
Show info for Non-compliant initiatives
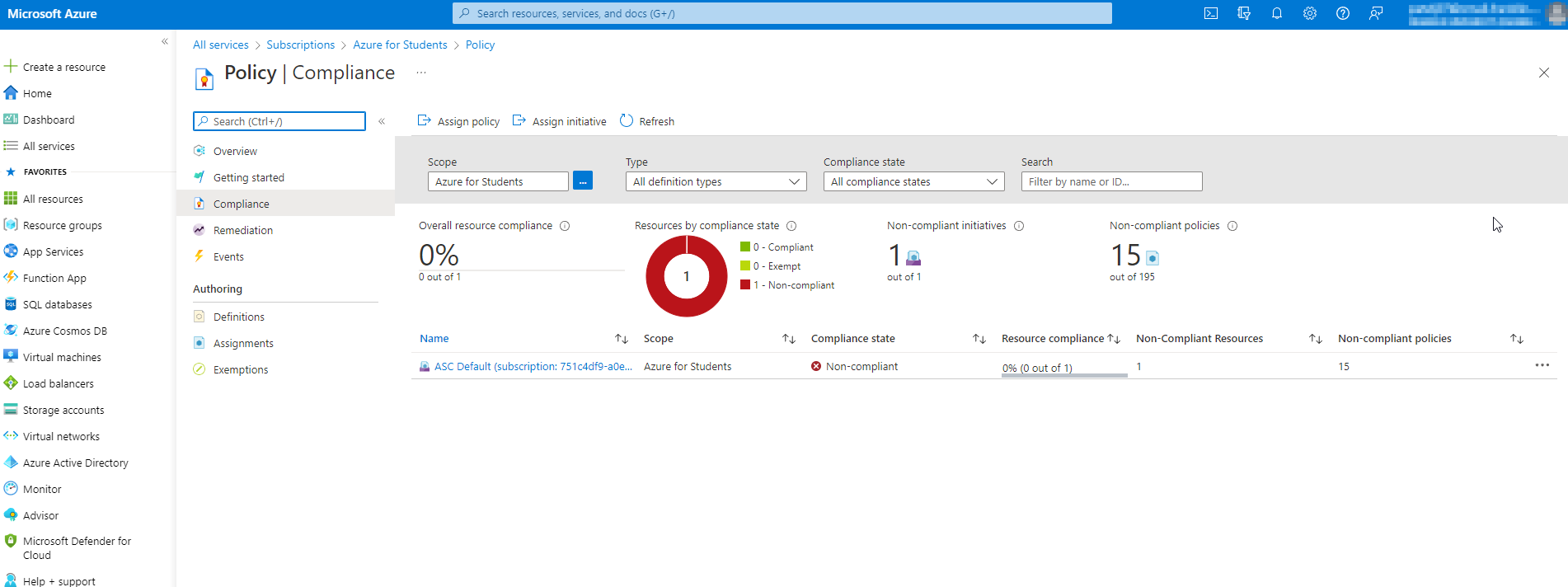1019,226
